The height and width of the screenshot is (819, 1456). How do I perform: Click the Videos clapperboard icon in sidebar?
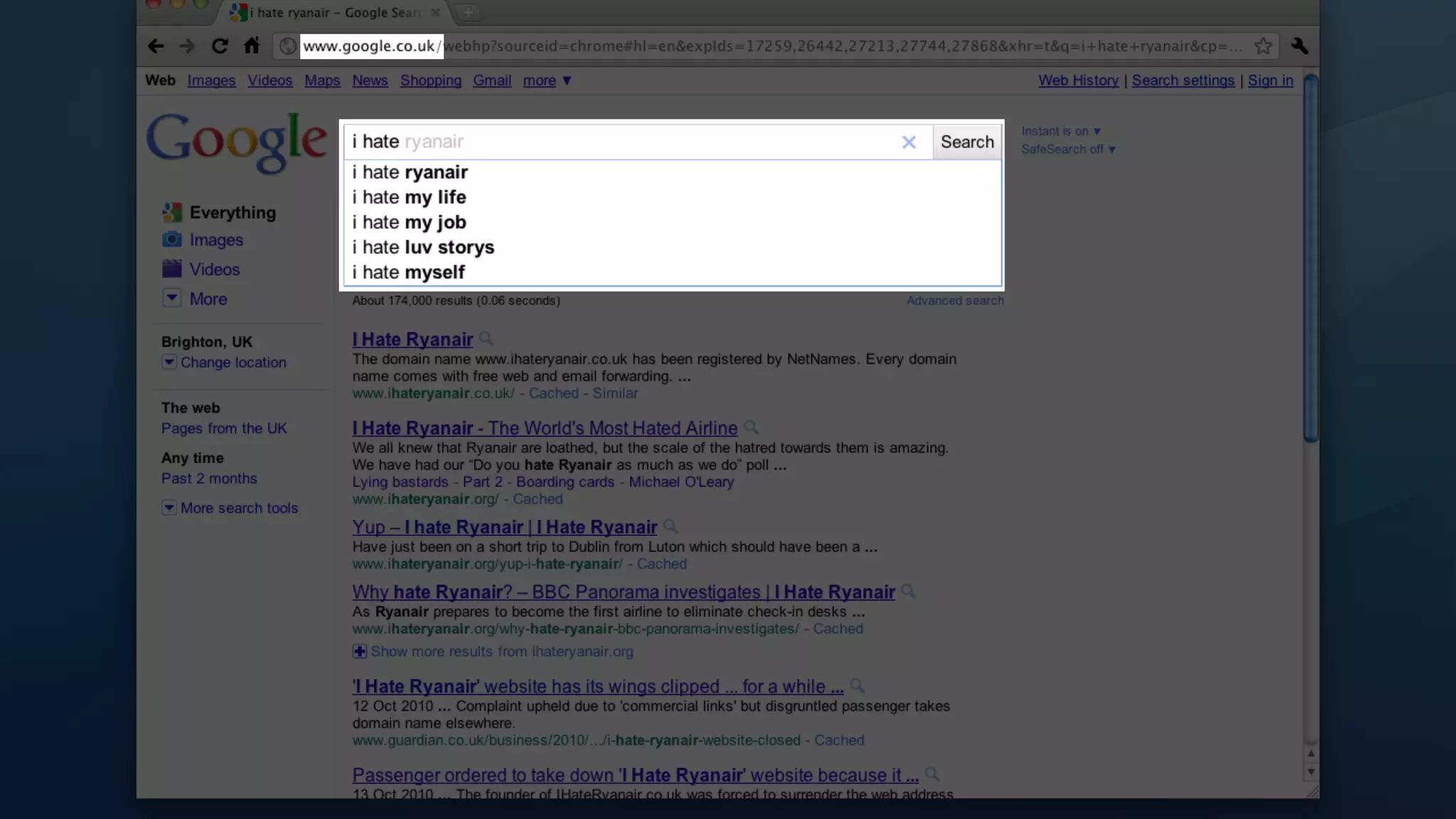[172, 269]
